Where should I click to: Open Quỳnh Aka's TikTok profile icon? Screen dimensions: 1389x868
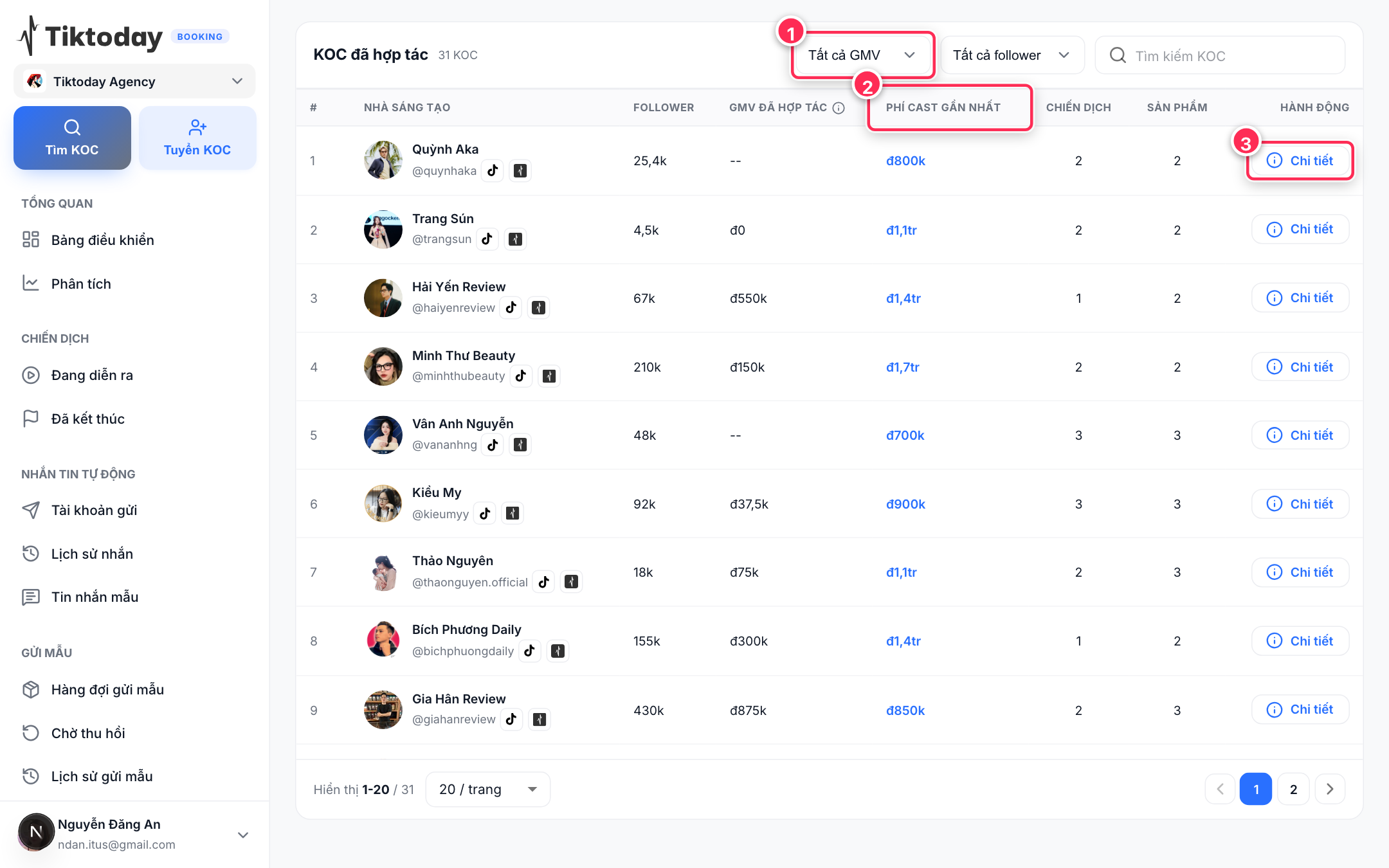[x=493, y=170]
